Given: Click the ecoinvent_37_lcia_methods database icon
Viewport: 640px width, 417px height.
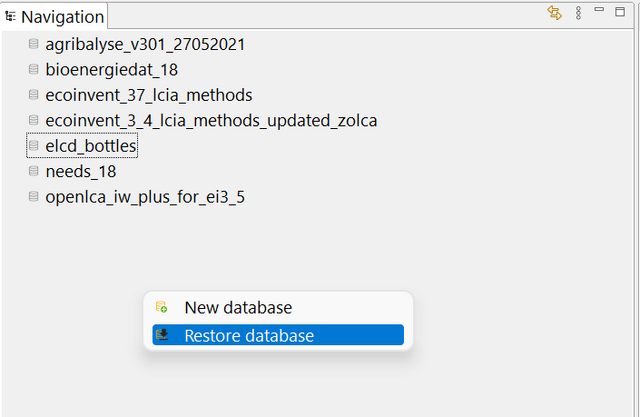Looking at the screenshot, I should click(x=33, y=95).
